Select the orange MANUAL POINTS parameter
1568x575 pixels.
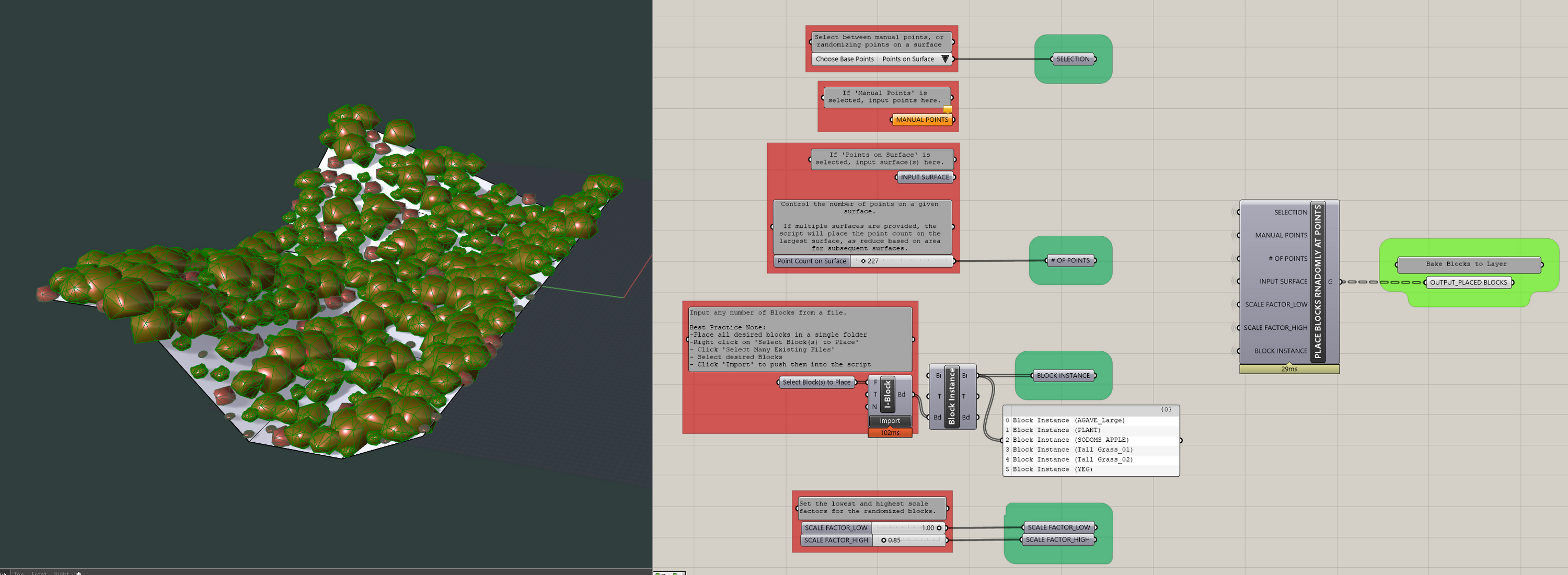[x=921, y=120]
